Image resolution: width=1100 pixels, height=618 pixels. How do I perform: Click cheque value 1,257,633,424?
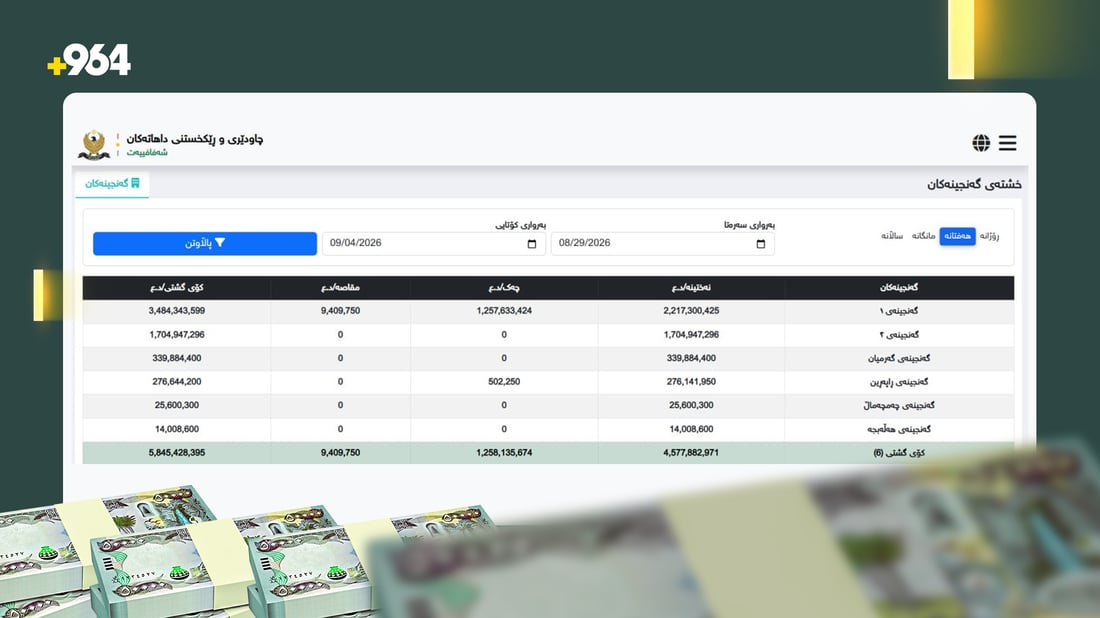pos(504,311)
